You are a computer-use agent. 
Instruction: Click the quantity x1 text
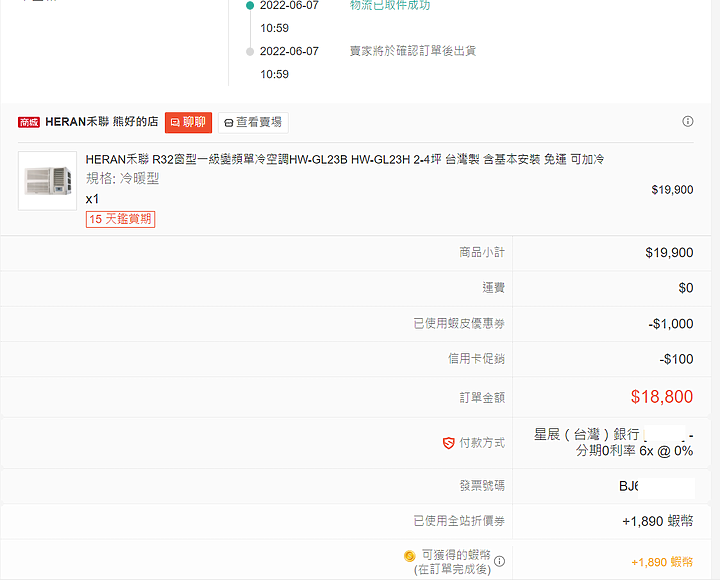[x=92, y=199]
